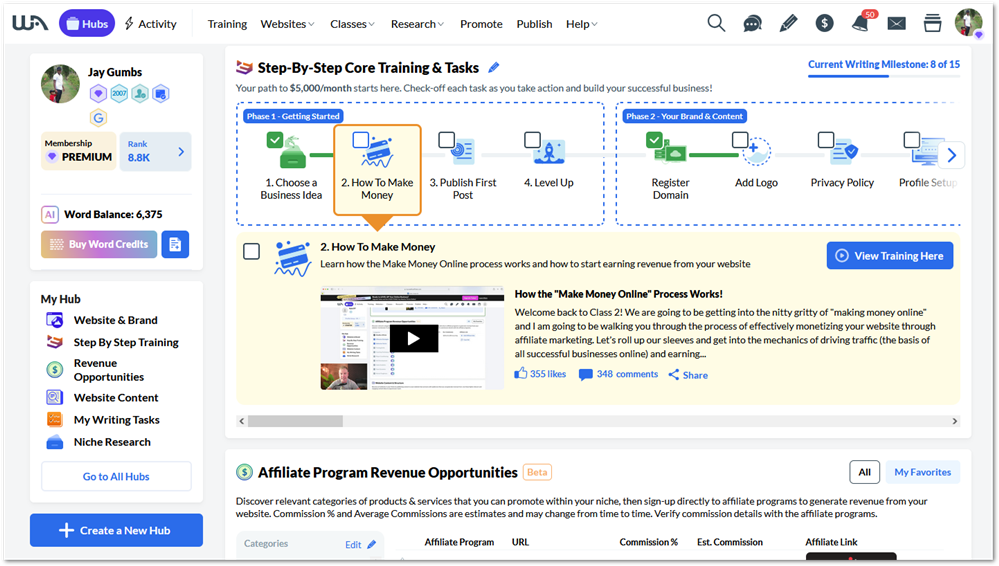This screenshot has height=566, width=999.
Task: Open Rank 8.8K chevron panel
Action: tap(181, 152)
